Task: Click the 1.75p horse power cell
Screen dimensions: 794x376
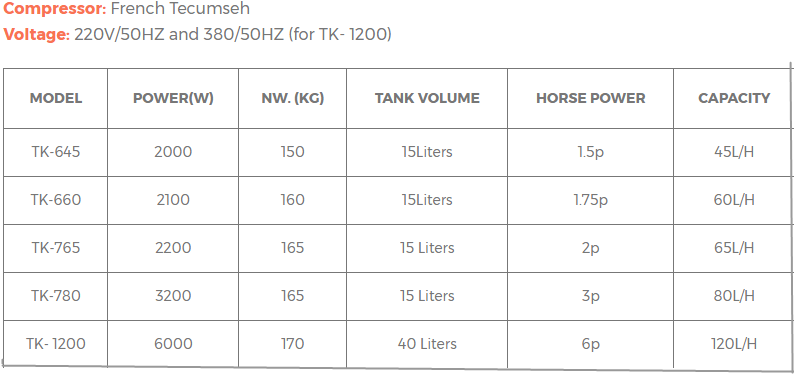Action: pyautogui.click(x=590, y=200)
